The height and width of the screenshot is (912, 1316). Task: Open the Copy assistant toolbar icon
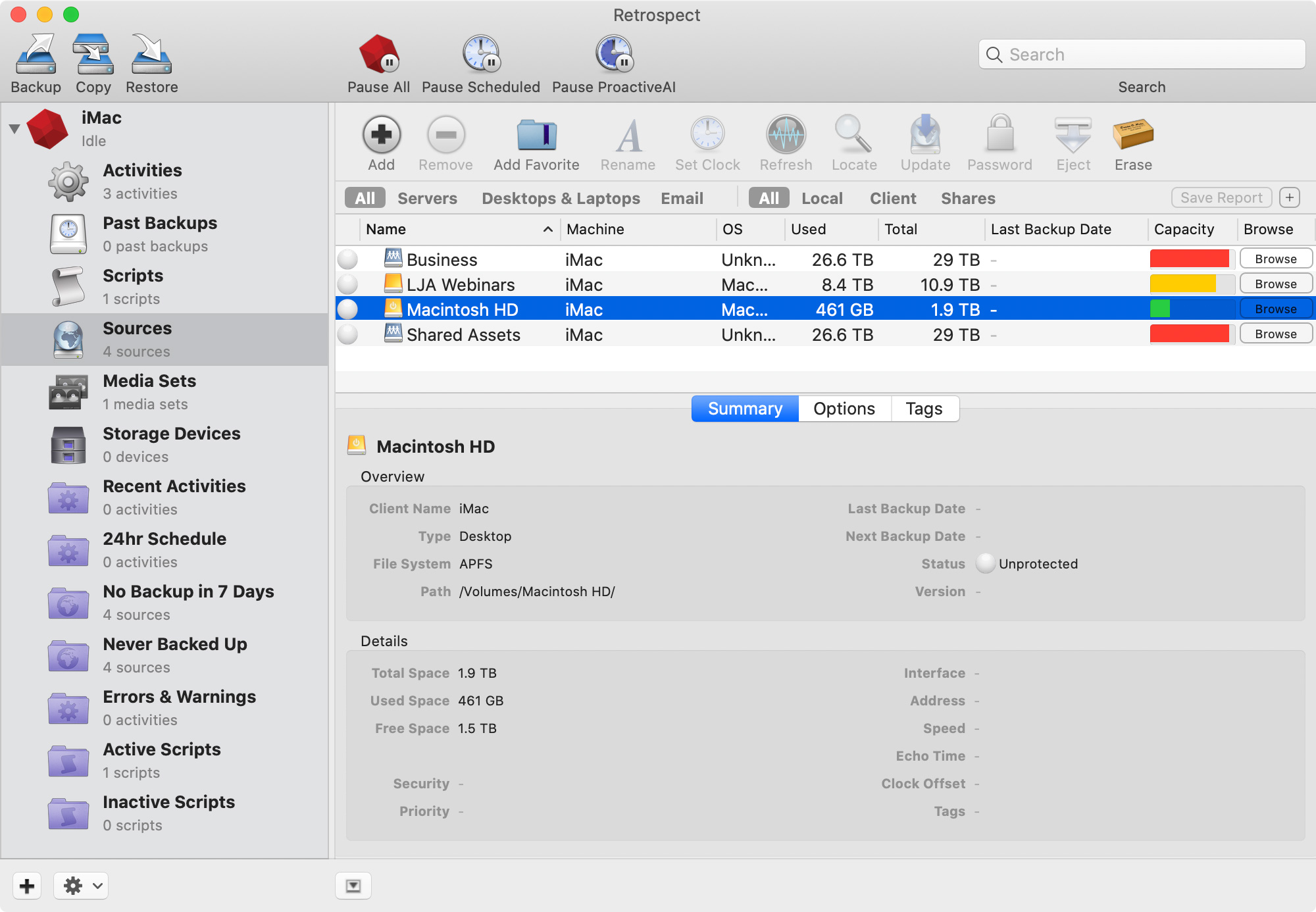click(93, 54)
